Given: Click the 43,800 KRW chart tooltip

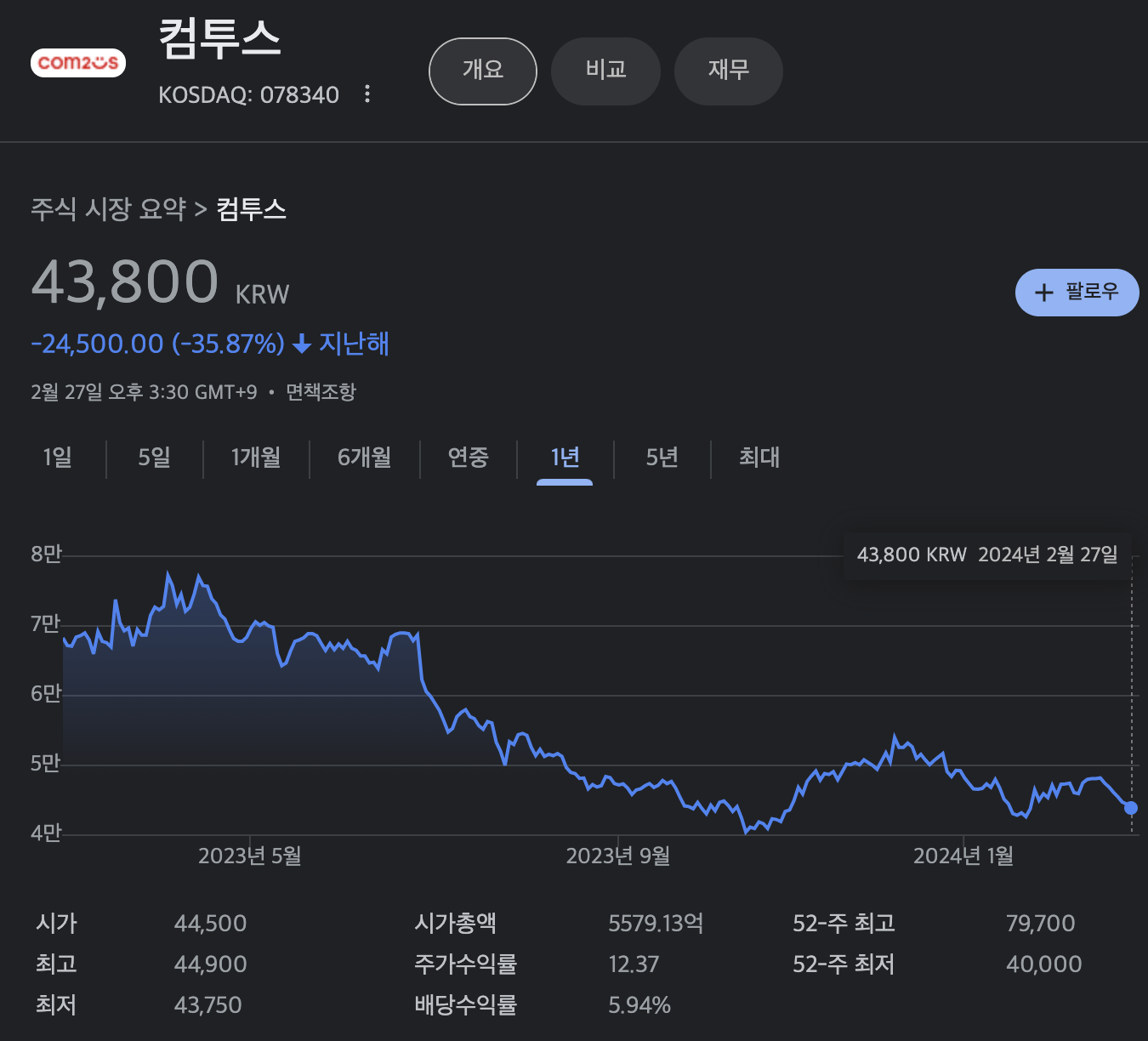Looking at the screenshot, I should (987, 555).
